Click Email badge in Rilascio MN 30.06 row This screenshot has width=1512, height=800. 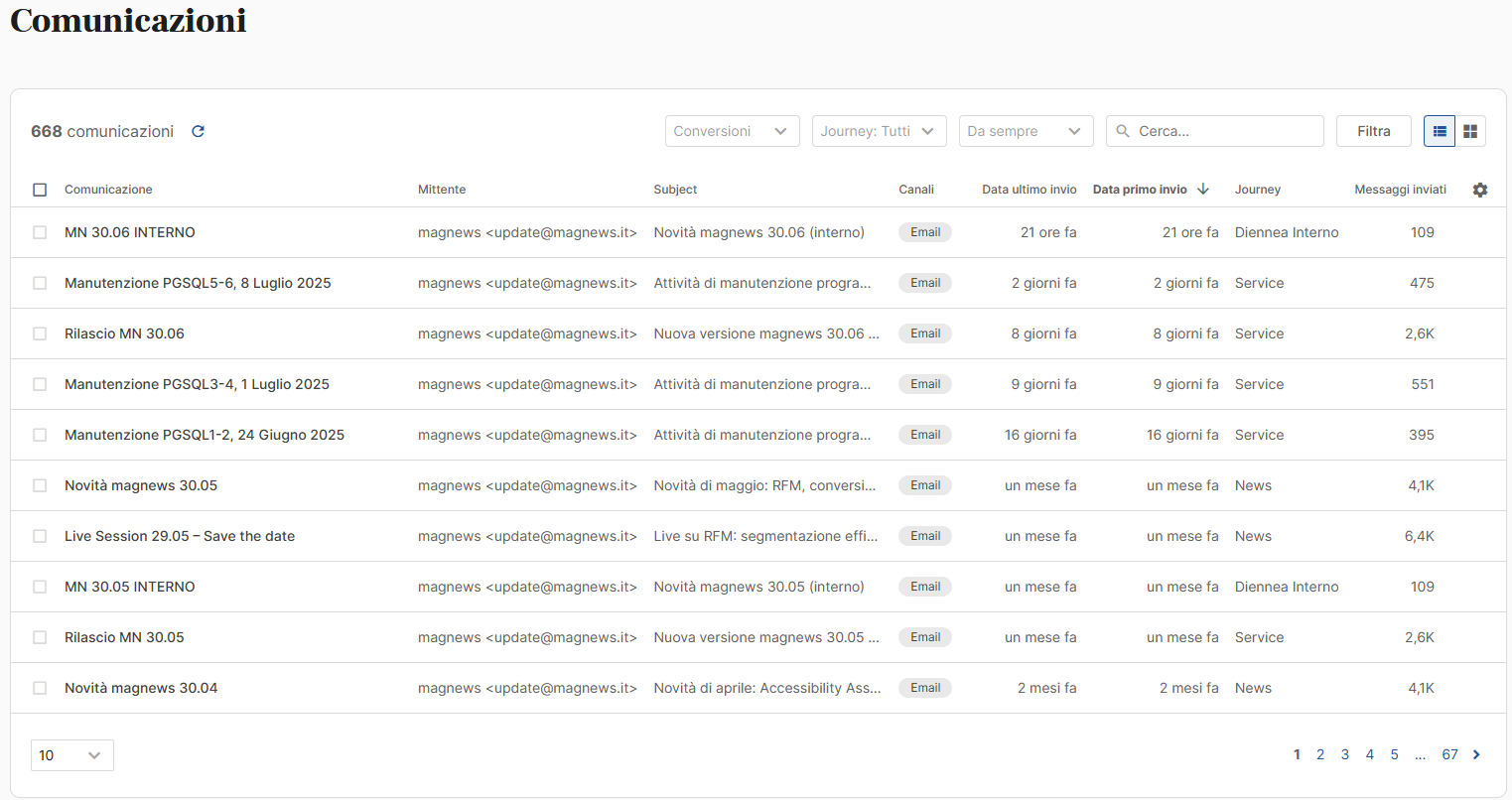(x=925, y=333)
